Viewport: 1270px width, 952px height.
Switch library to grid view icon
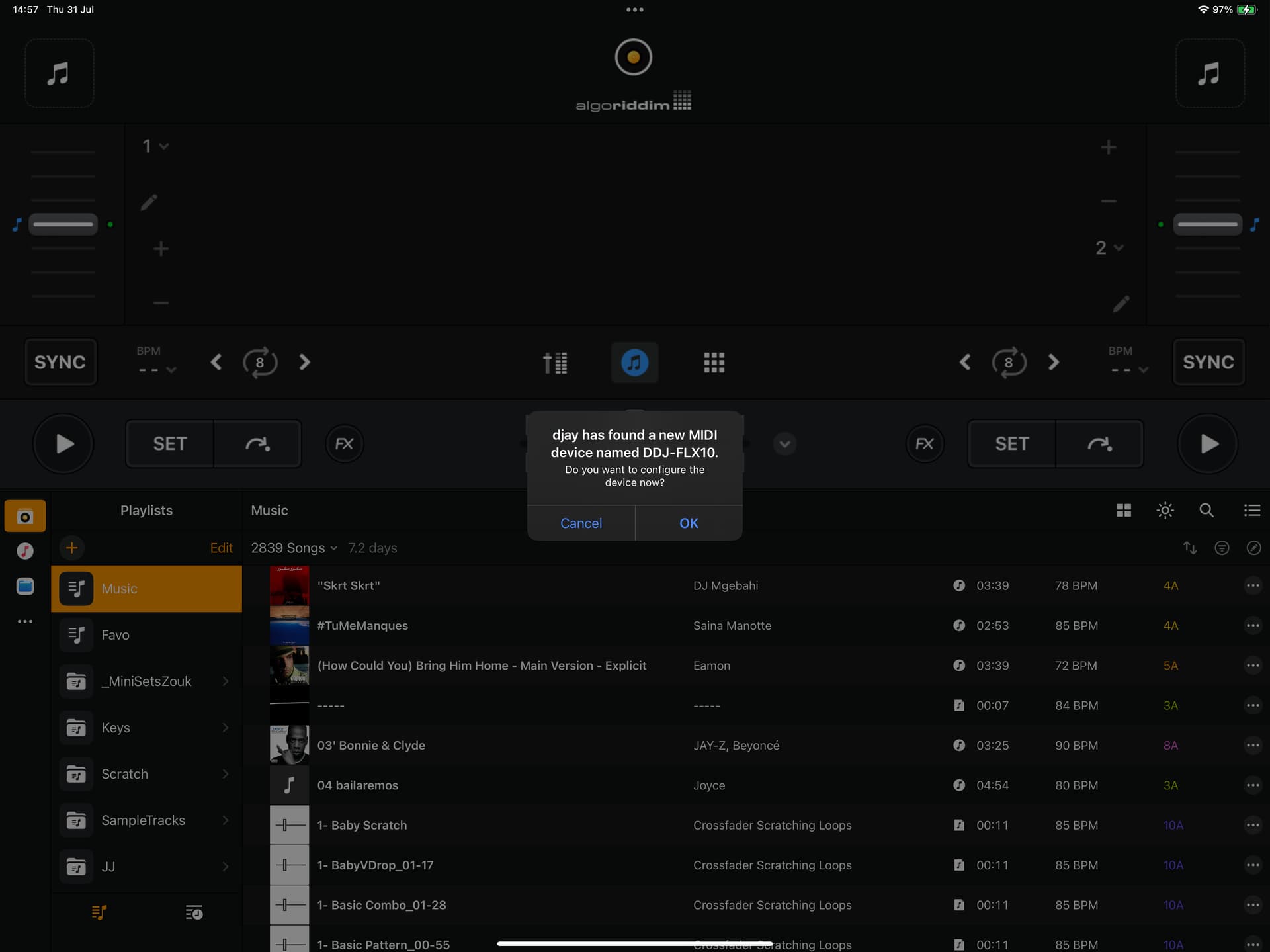click(x=1123, y=510)
